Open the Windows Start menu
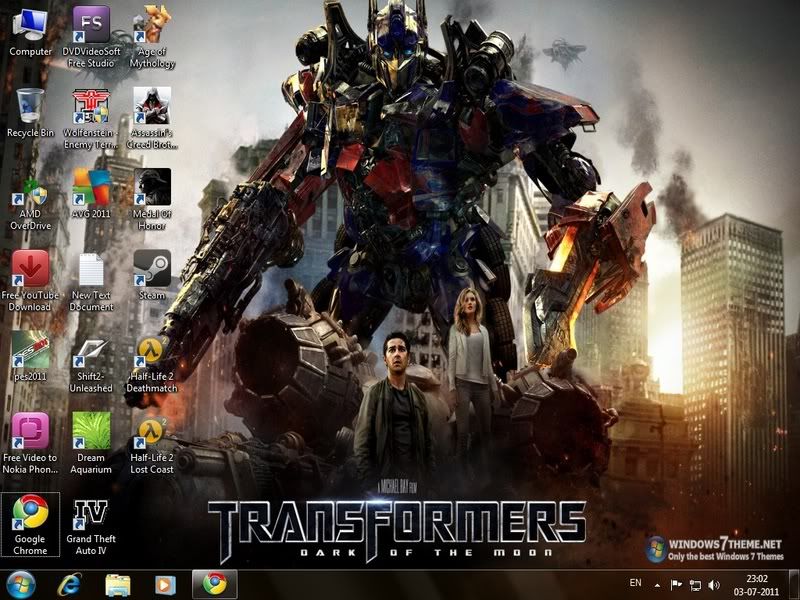Image resolution: width=800 pixels, height=600 pixels. (20, 585)
